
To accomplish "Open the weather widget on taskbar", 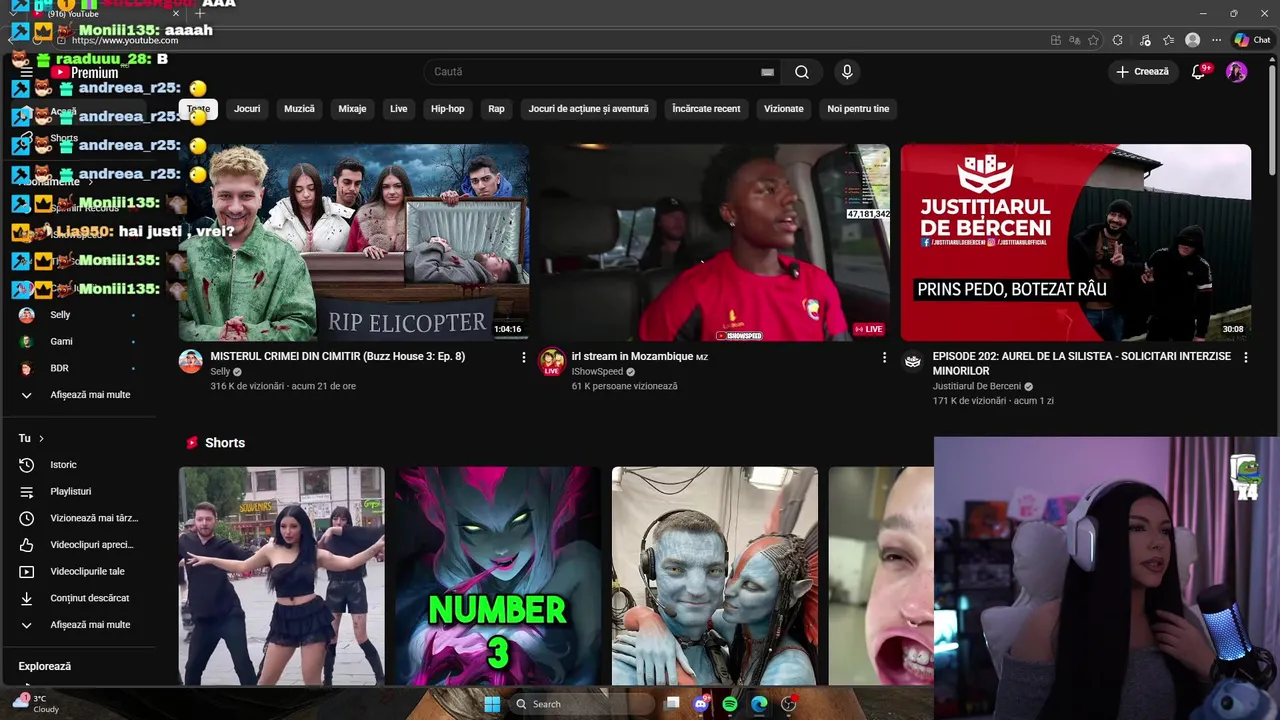I will 35,704.
